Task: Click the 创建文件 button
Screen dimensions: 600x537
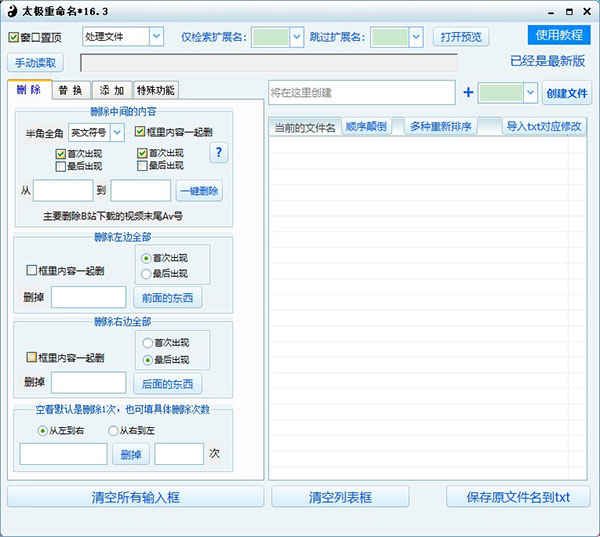Action: click(567, 93)
